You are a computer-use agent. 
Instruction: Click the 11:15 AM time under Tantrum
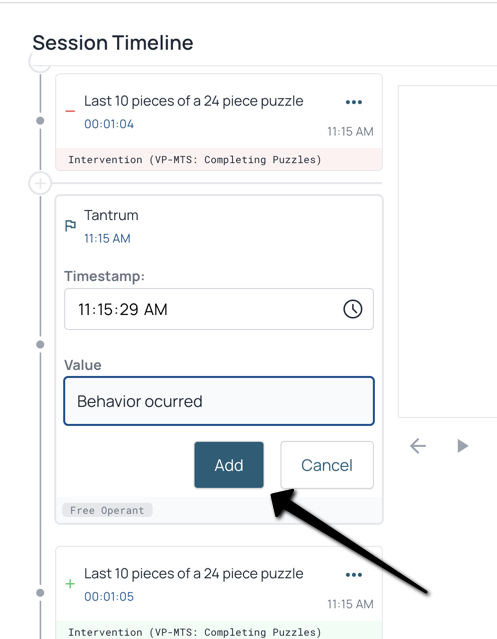(x=107, y=238)
